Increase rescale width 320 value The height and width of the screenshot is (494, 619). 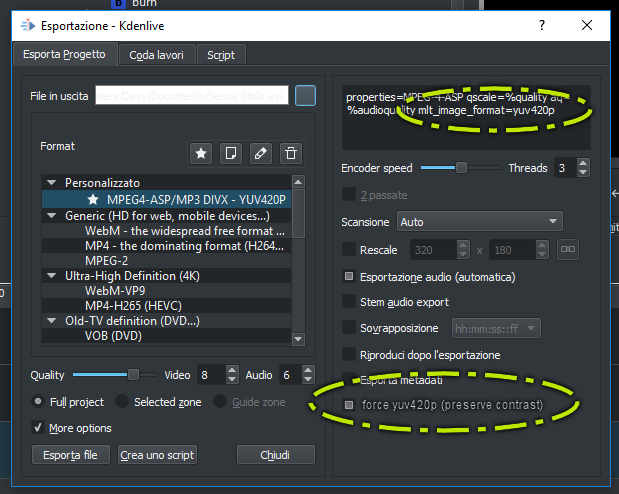[x=463, y=245]
